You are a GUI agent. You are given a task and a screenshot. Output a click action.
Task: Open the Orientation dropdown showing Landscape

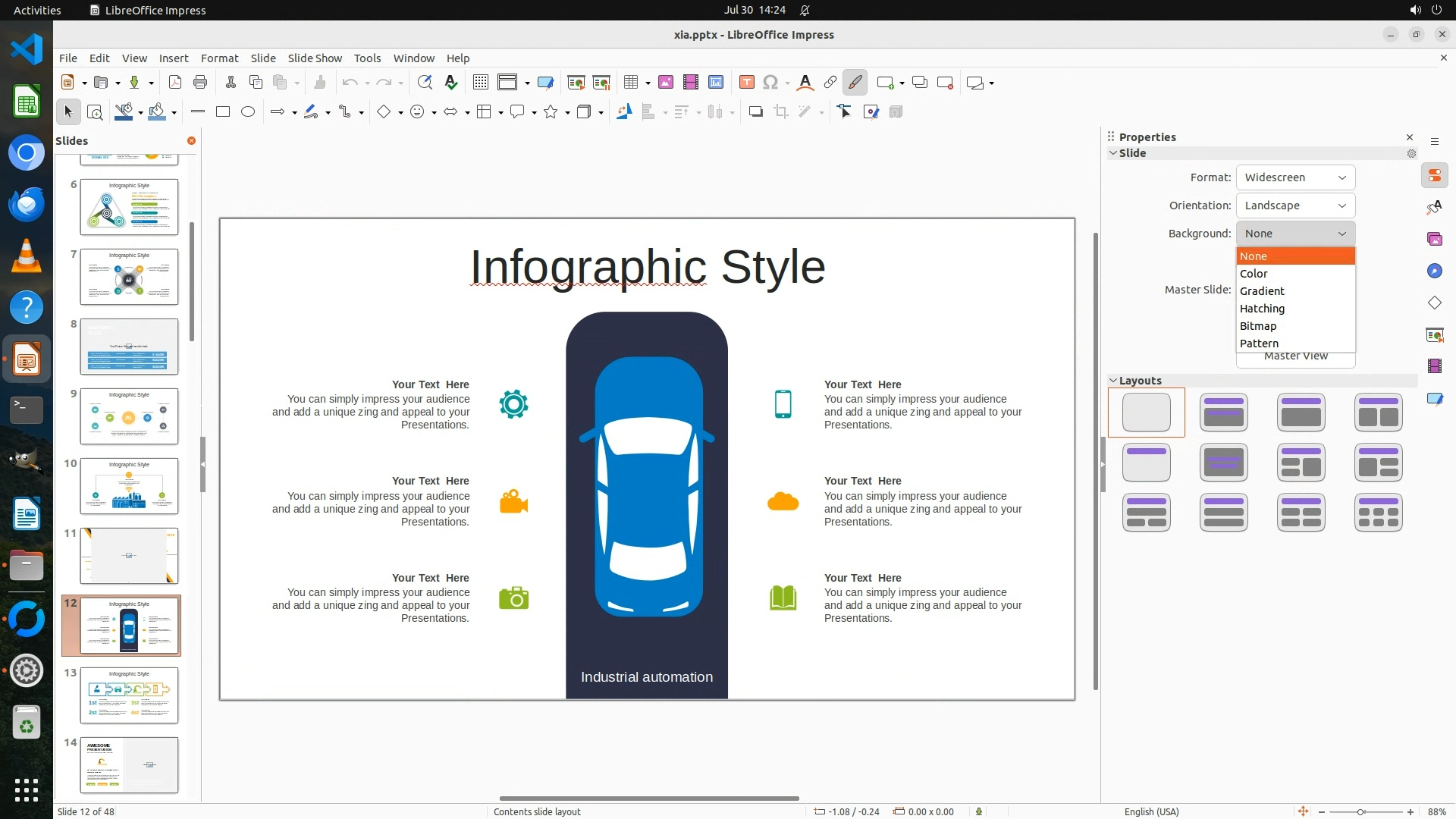(1295, 206)
